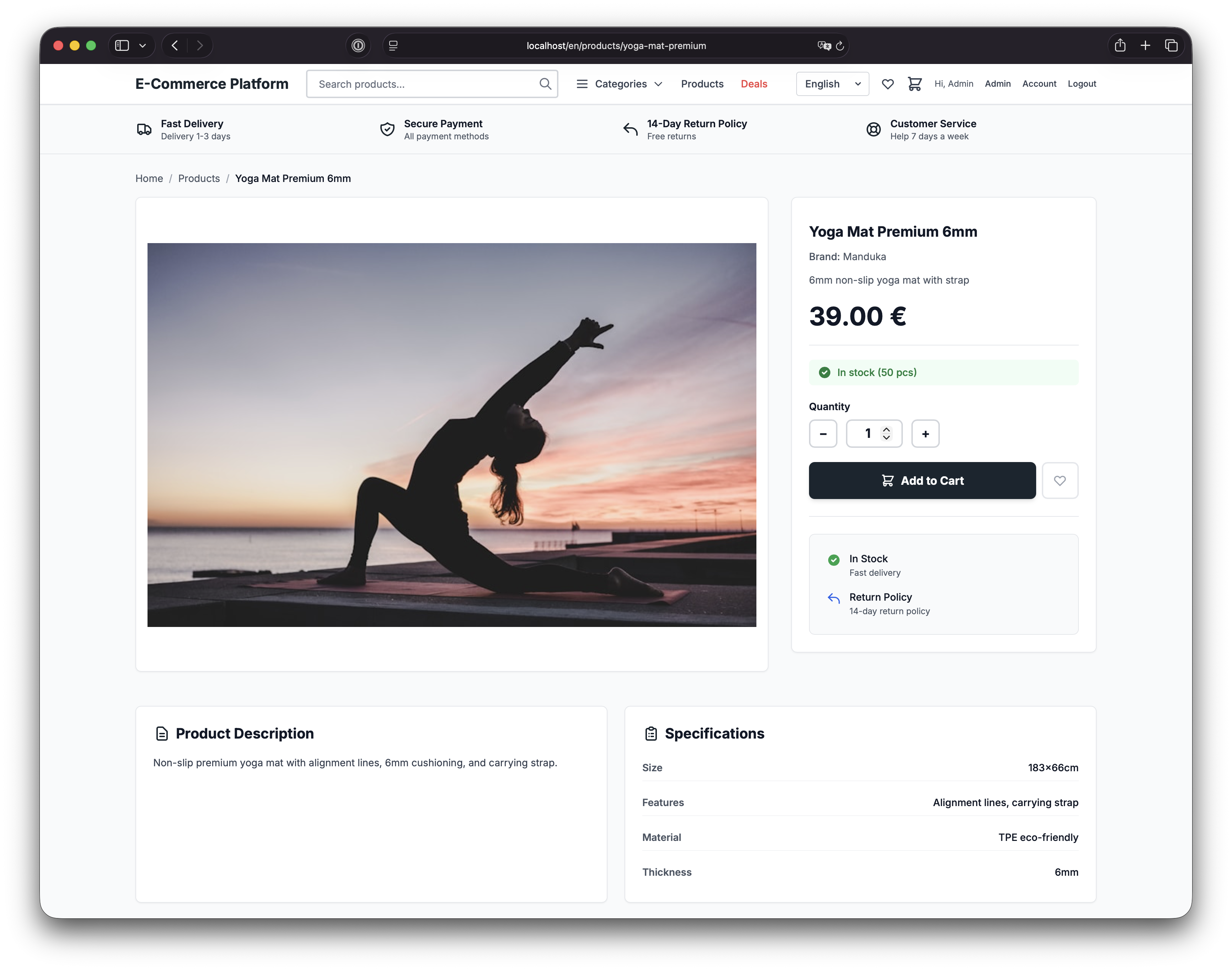Viewport: 1232px width, 971px height.
Task: Expand the sidebar options chevron
Action: (143, 45)
